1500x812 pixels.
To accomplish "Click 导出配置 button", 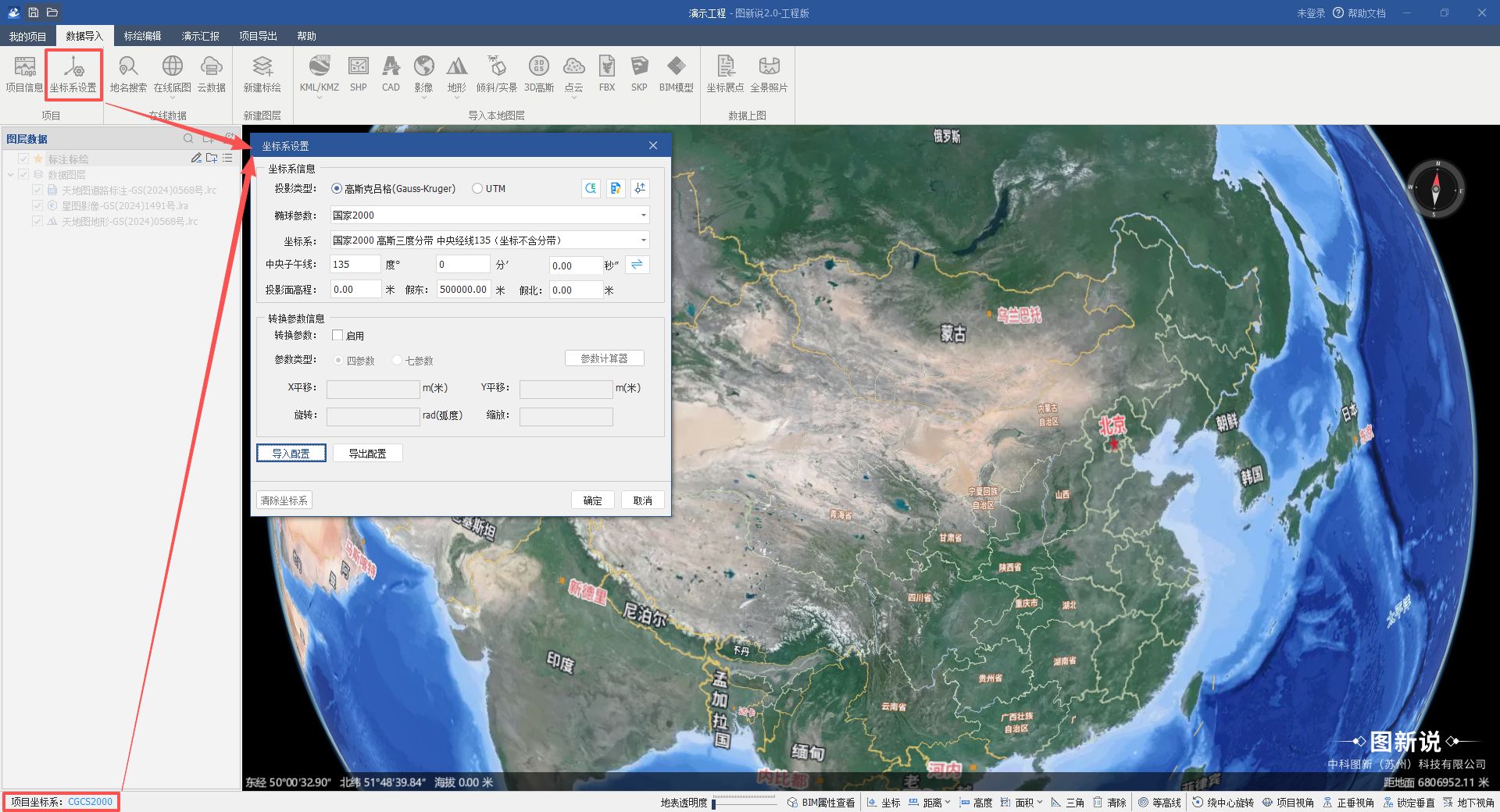I will (368, 453).
